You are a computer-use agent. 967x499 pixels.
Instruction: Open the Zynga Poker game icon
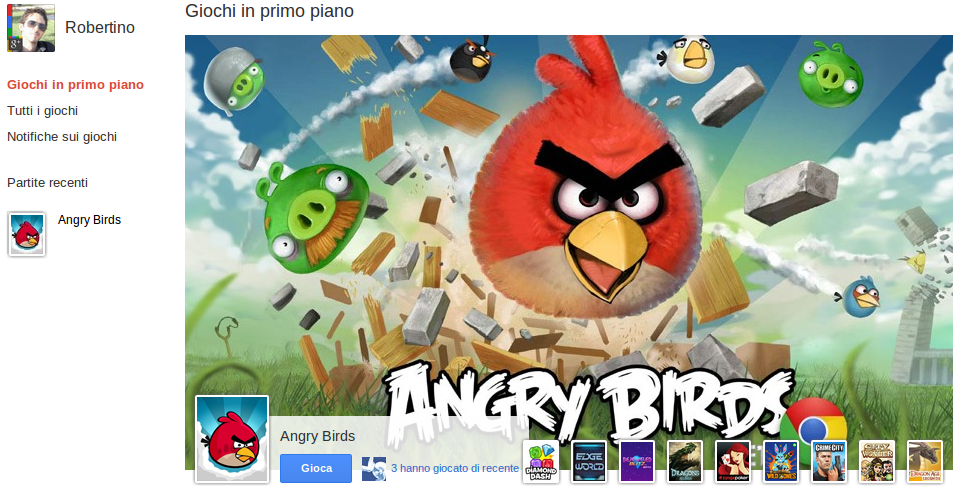coord(733,461)
